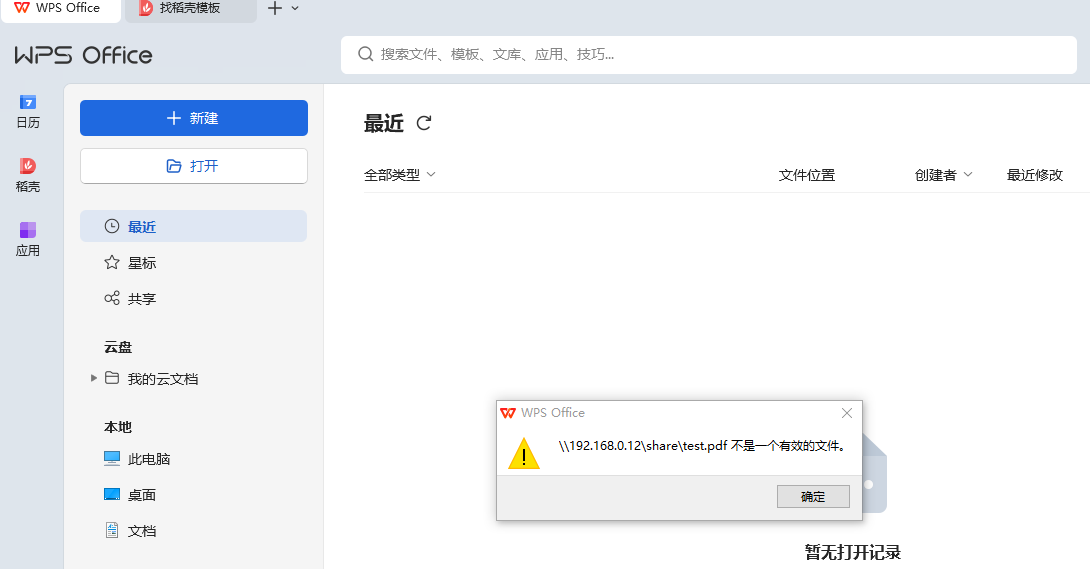Screen dimensions: 1090x569
Task: Open the 创建者 filter dropdown
Action: pyautogui.click(x=943, y=175)
